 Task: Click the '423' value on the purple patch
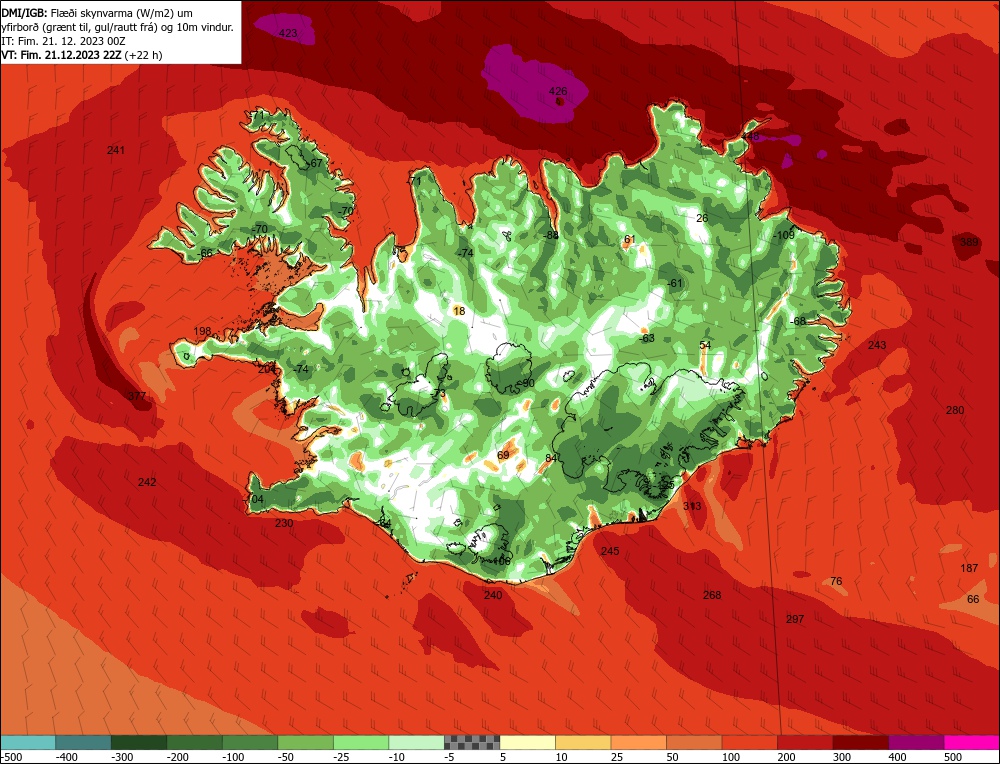[x=288, y=33]
